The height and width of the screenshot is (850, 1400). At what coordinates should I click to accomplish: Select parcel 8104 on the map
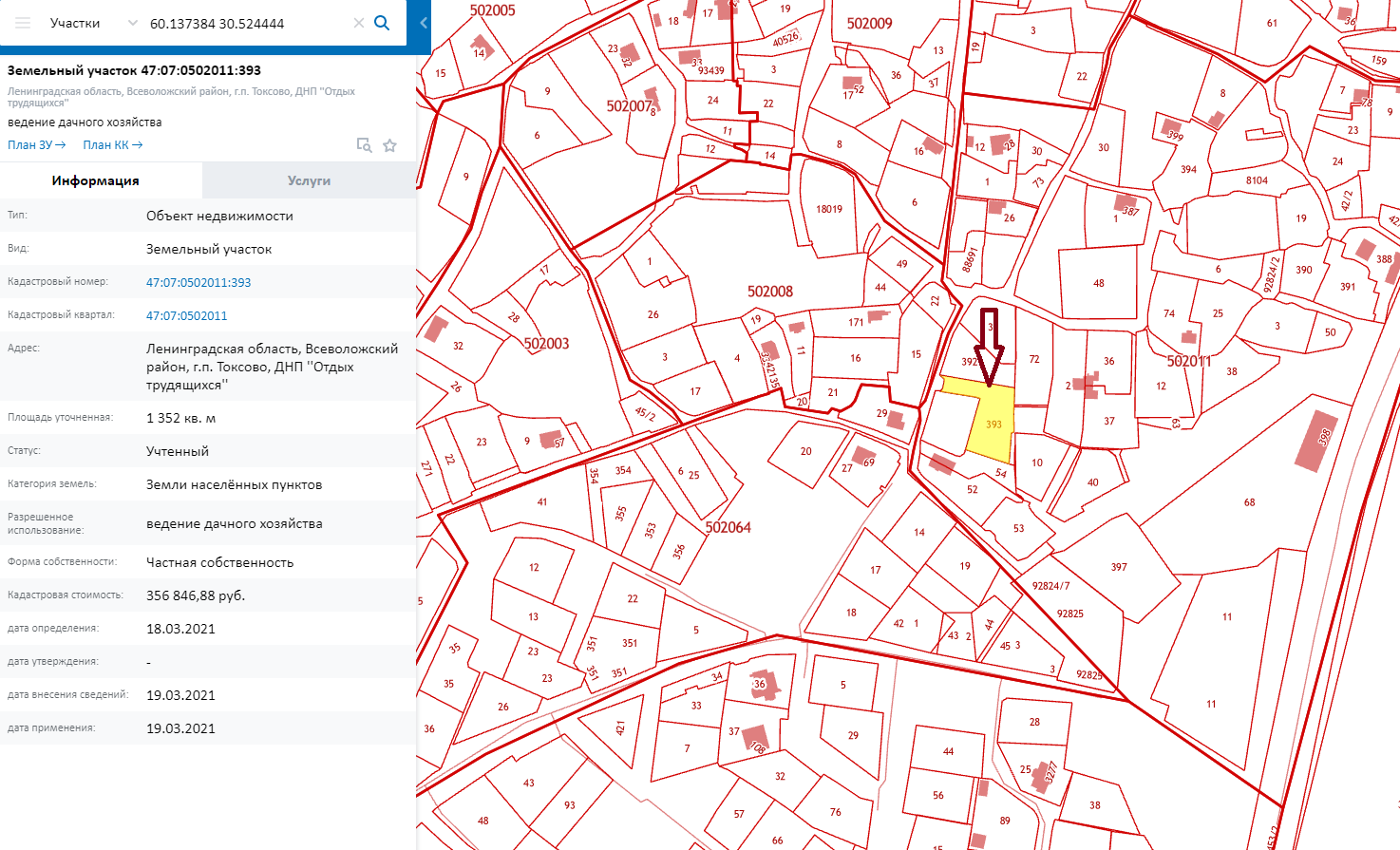click(x=1257, y=180)
